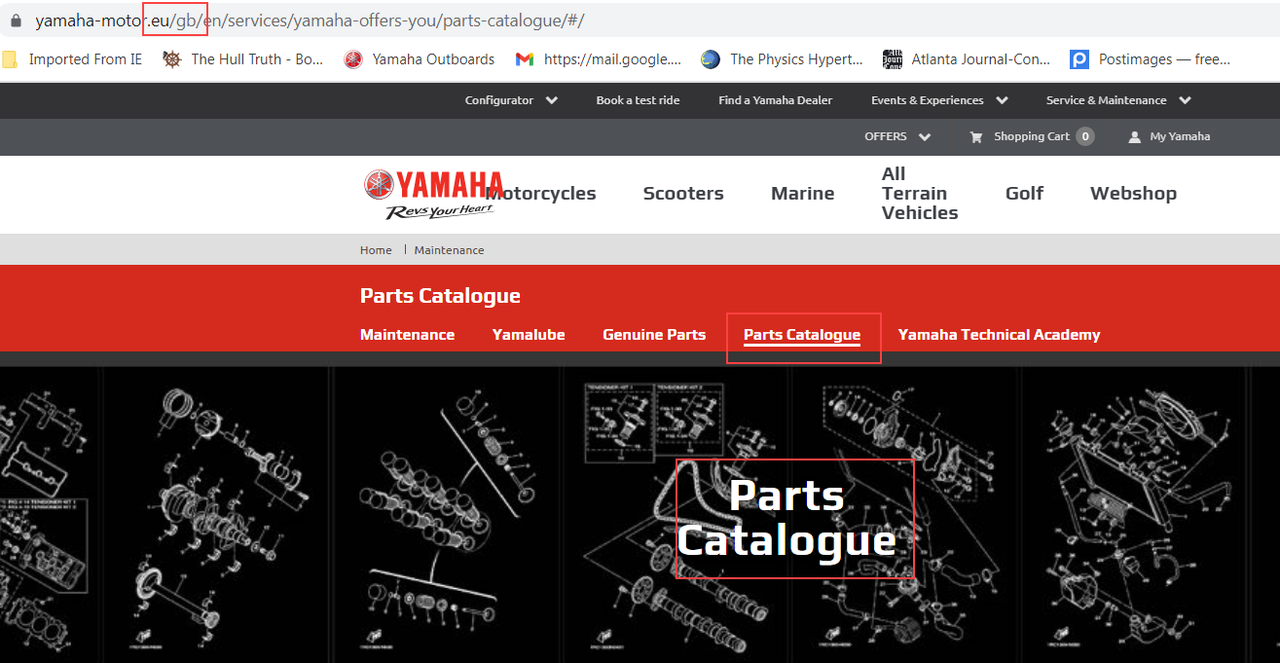Click the radiator exploded diagram thumbnail

pyautogui.click(x=1133, y=515)
